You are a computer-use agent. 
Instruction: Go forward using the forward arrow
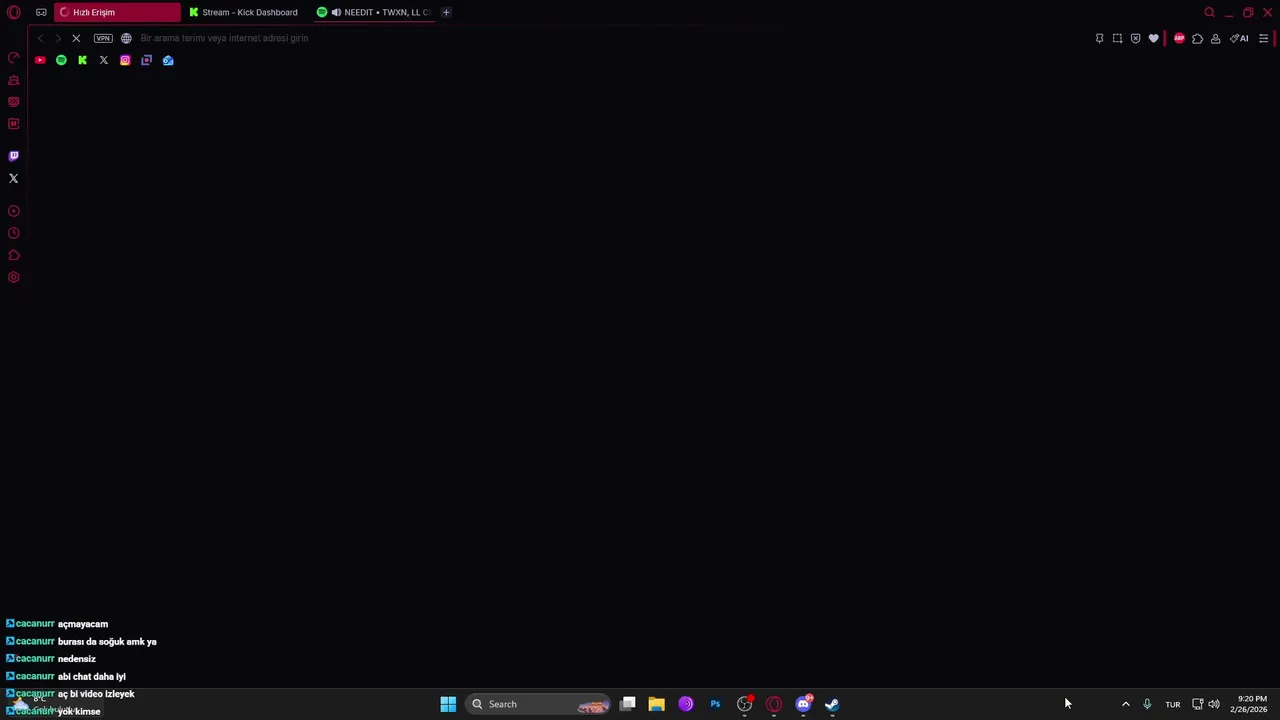(57, 38)
